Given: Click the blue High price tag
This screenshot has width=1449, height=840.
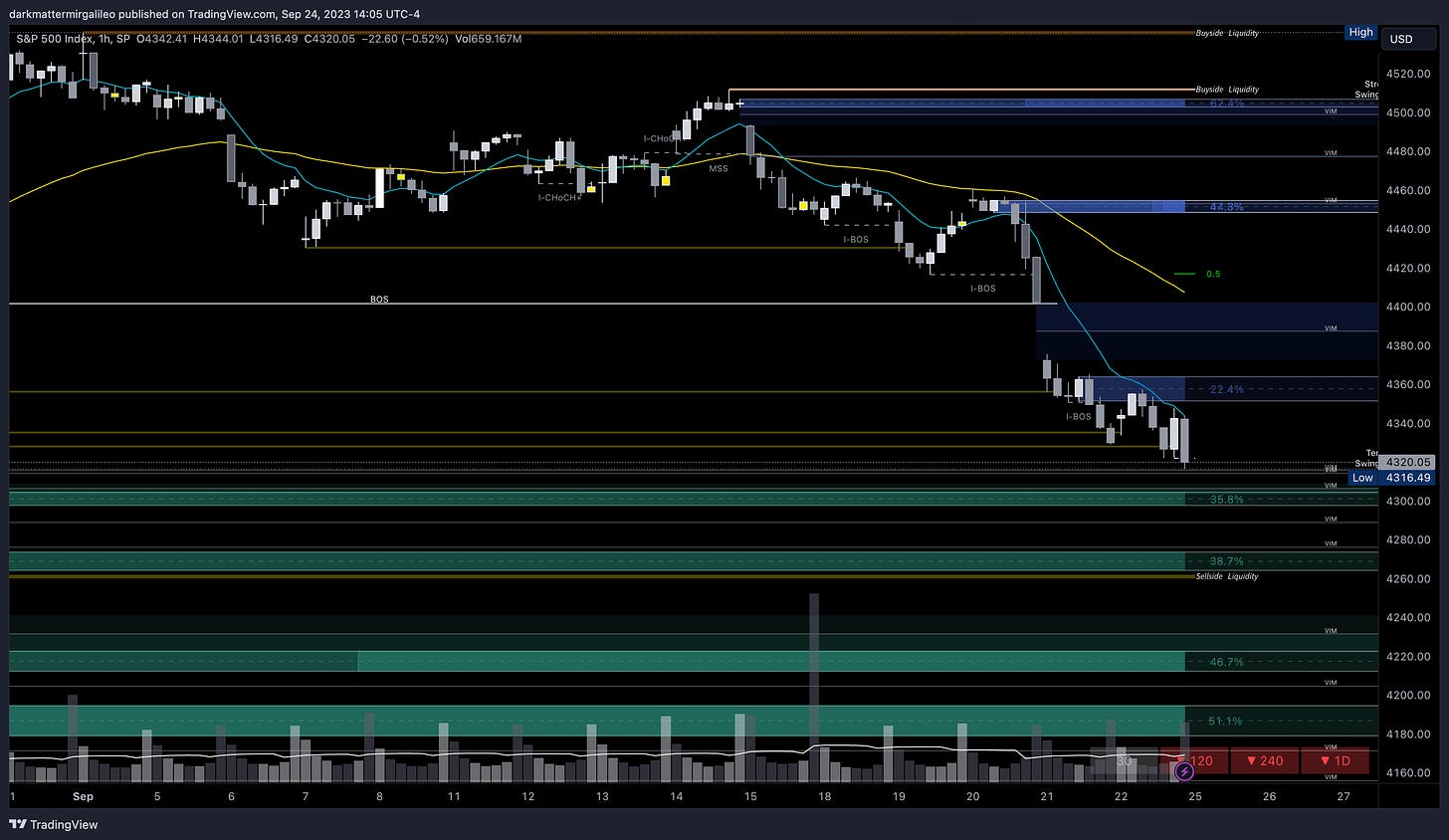Looking at the screenshot, I should [1360, 32].
